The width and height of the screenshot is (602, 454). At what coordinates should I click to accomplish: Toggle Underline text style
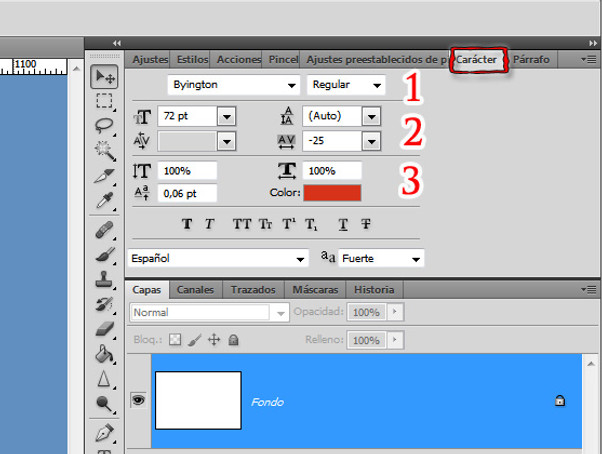pyautogui.click(x=343, y=224)
